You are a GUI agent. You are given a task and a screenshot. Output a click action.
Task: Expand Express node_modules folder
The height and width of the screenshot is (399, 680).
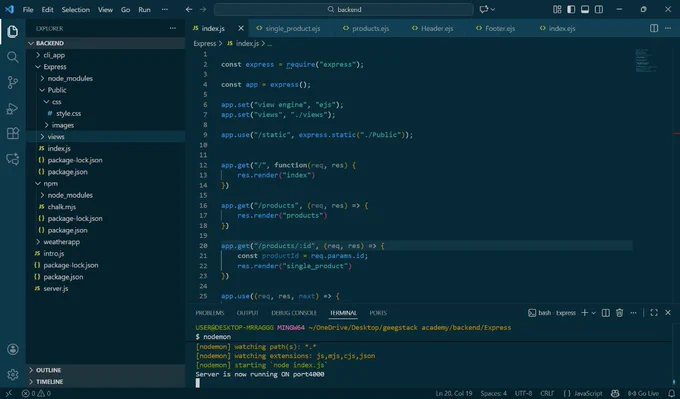point(106,78)
